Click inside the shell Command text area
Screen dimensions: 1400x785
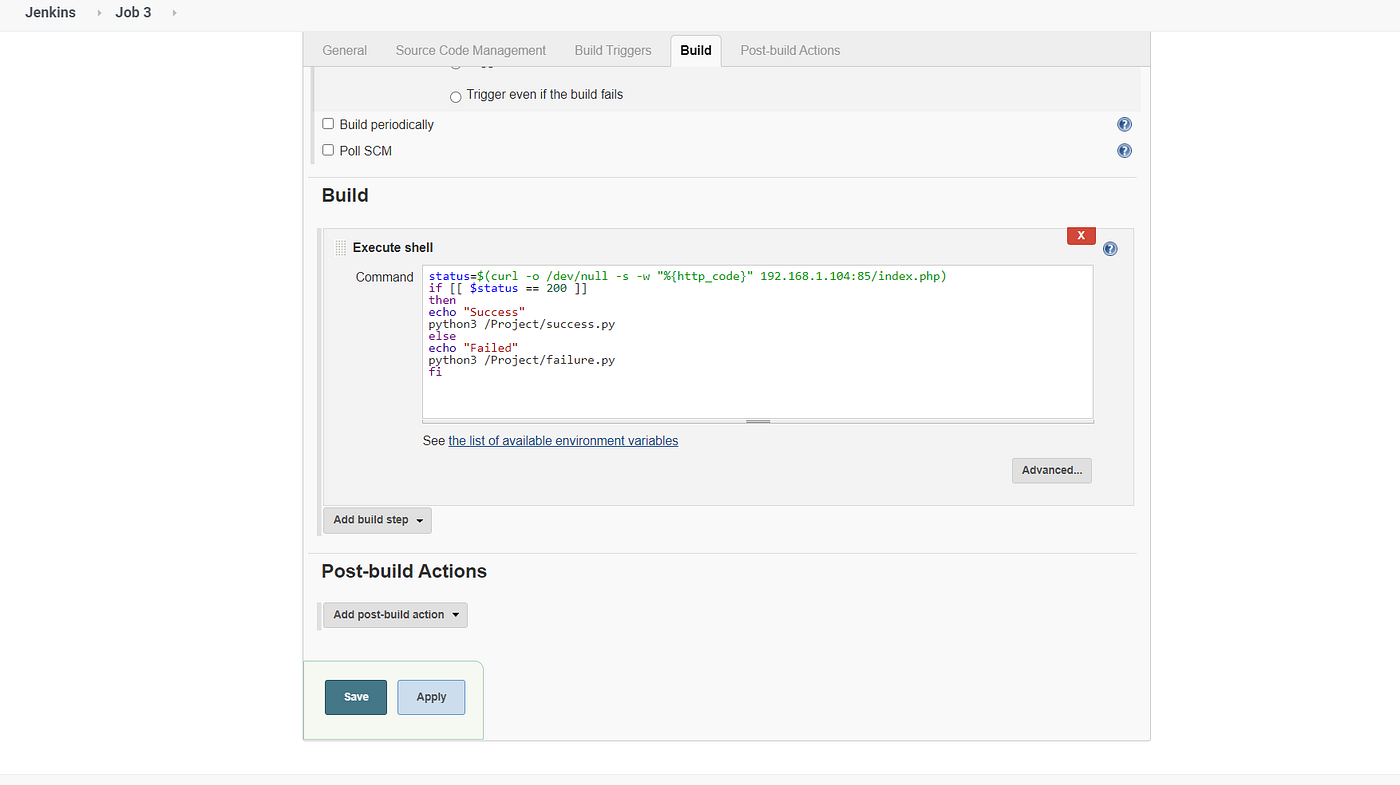pos(757,340)
